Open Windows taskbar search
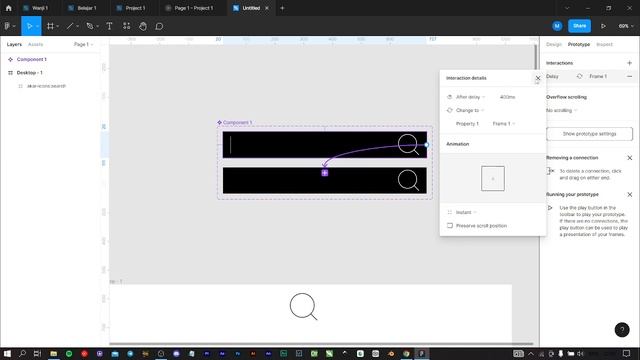640x360 pixels. [22, 353]
